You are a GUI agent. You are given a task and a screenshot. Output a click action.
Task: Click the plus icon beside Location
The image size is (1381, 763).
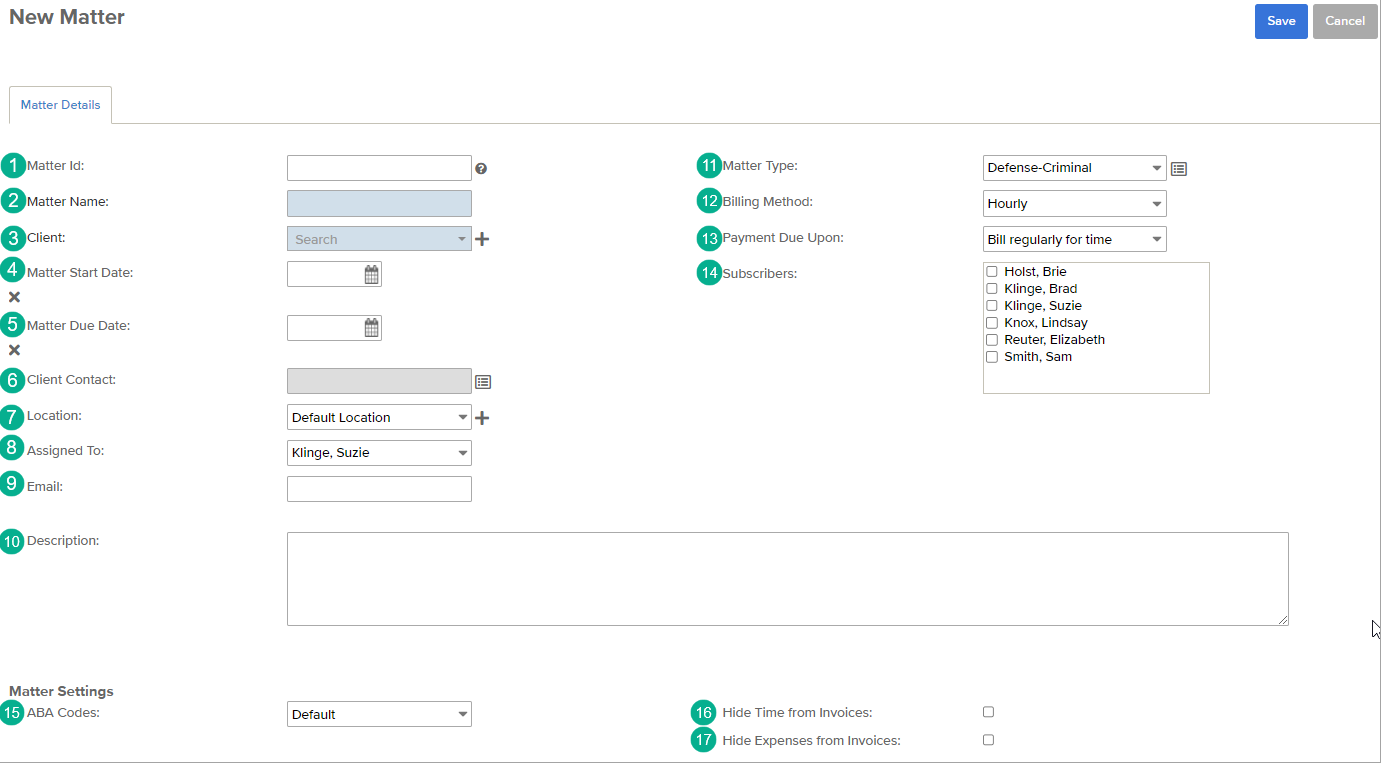tap(482, 417)
